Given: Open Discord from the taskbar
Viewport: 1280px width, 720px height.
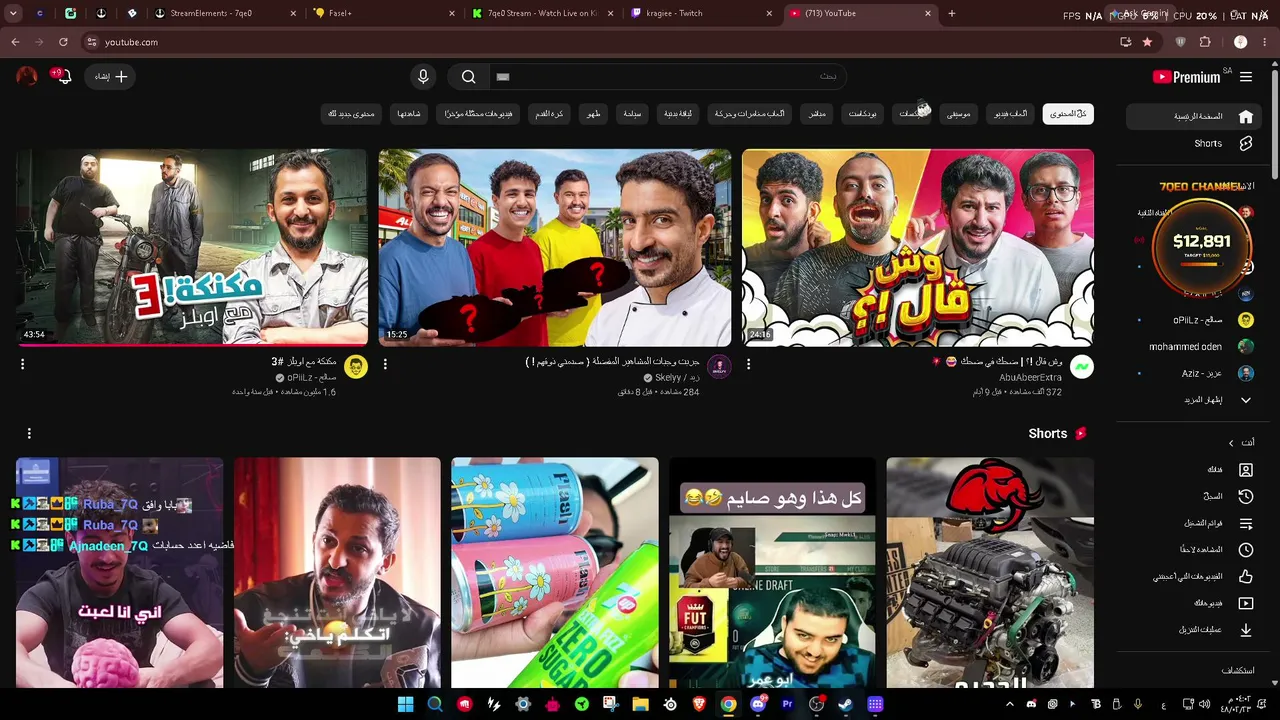Looking at the screenshot, I should click(758, 704).
